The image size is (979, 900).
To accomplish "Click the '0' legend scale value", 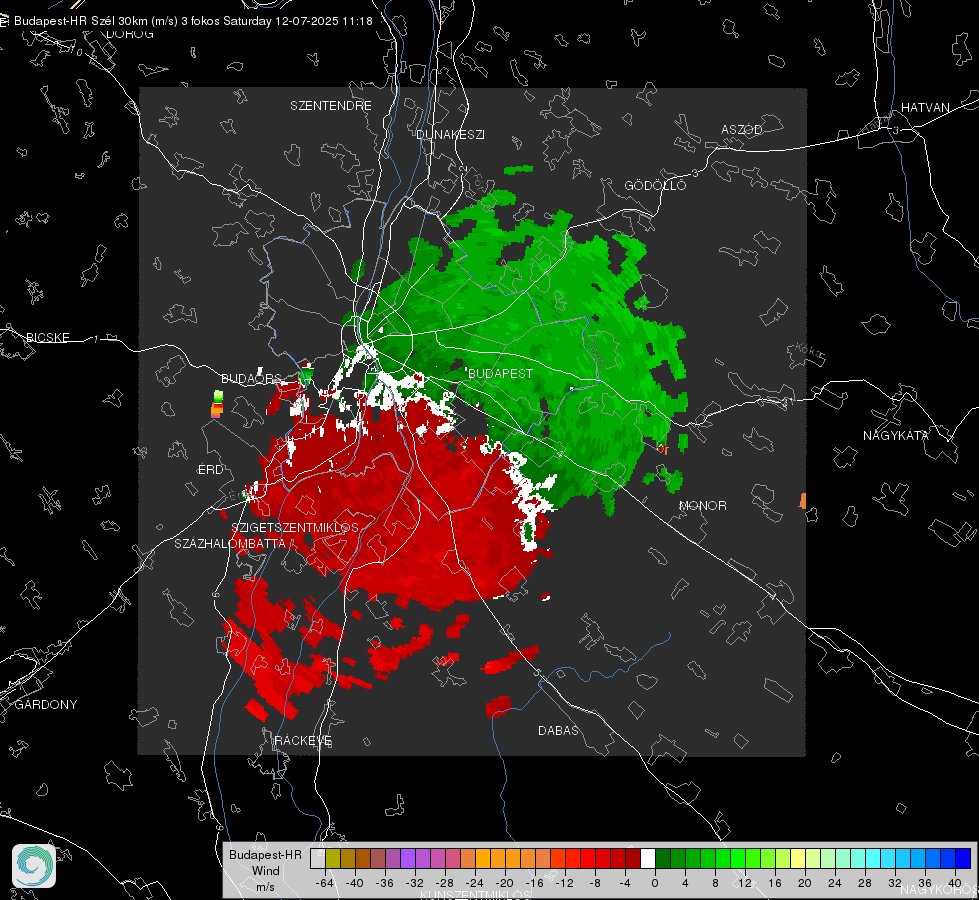I will (x=654, y=883).
